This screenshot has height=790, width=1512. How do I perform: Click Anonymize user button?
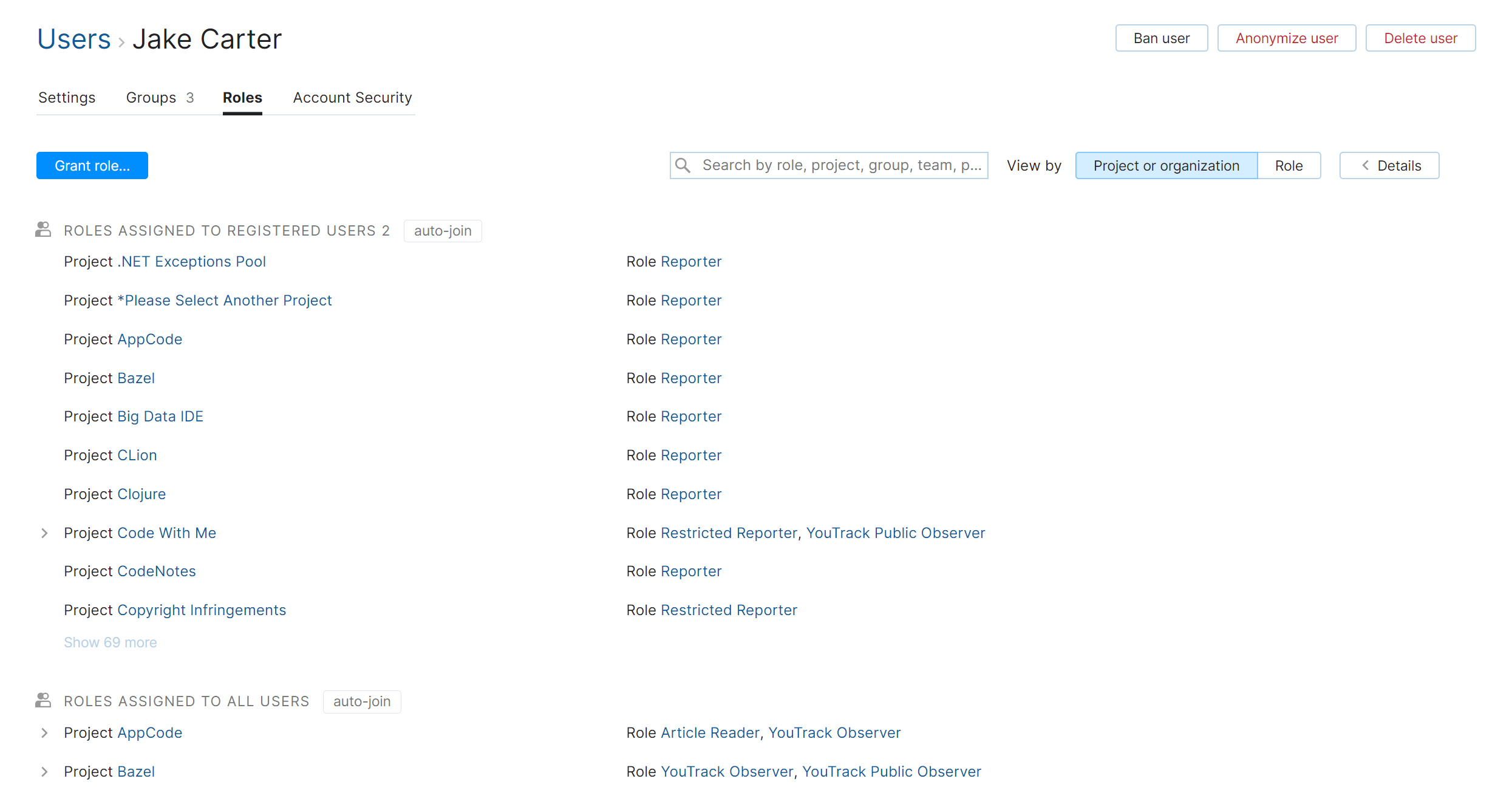1286,38
